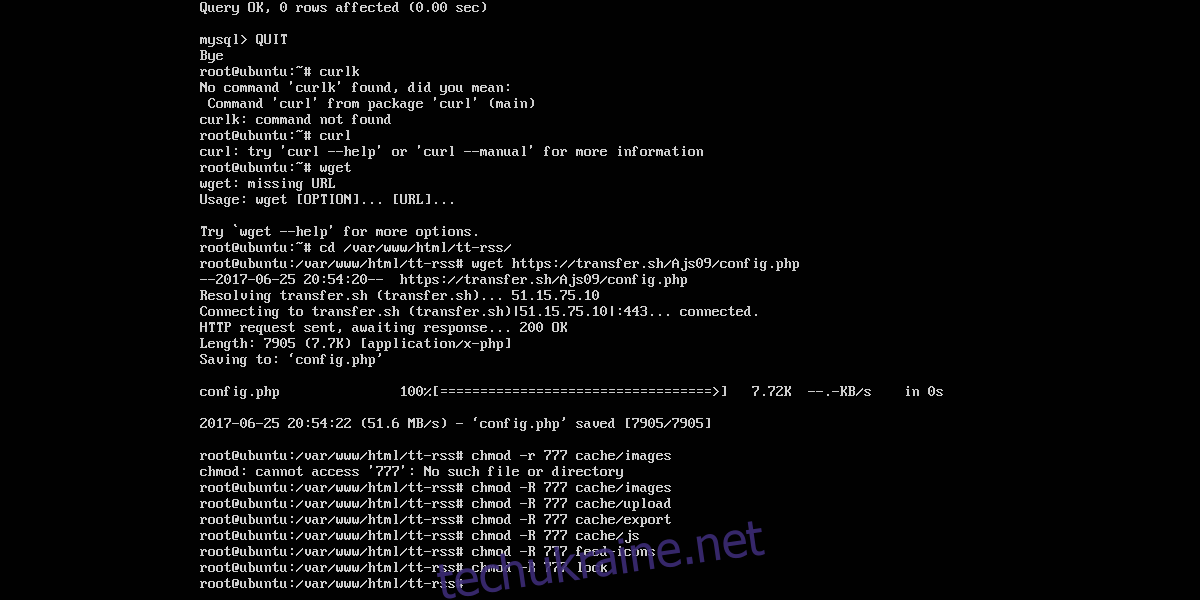The height and width of the screenshot is (600, 1200).
Task: Click the 'chmod: cannot access 777' error
Action: (411, 472)
